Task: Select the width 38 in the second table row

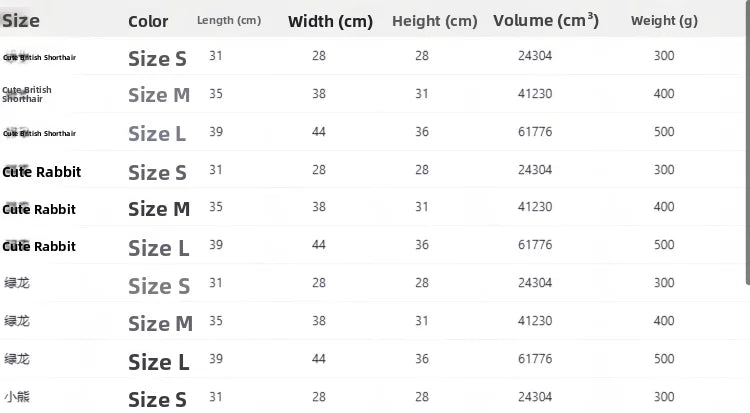Action: click(x=319, y=93)
